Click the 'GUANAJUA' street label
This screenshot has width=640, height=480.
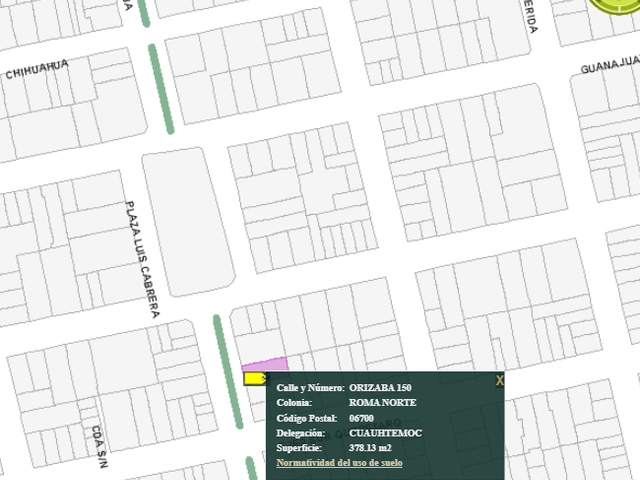click(x=611, y=65)
